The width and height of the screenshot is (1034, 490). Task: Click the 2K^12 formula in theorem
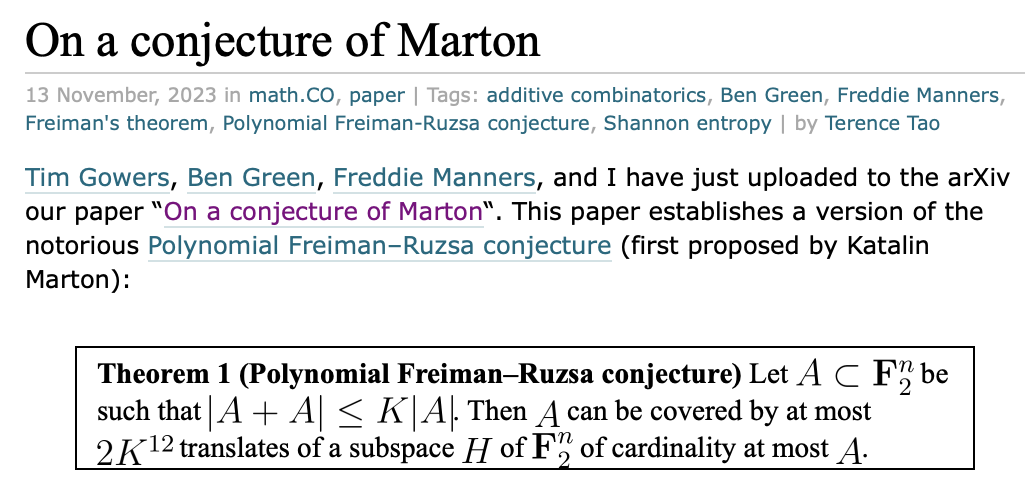[135, 450]
